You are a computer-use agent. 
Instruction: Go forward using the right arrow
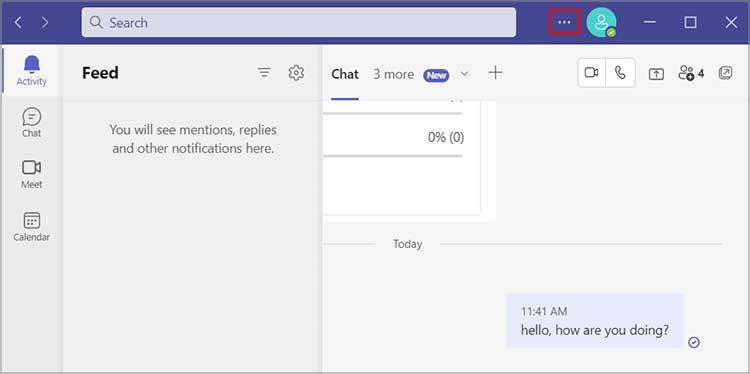point(45,22)
